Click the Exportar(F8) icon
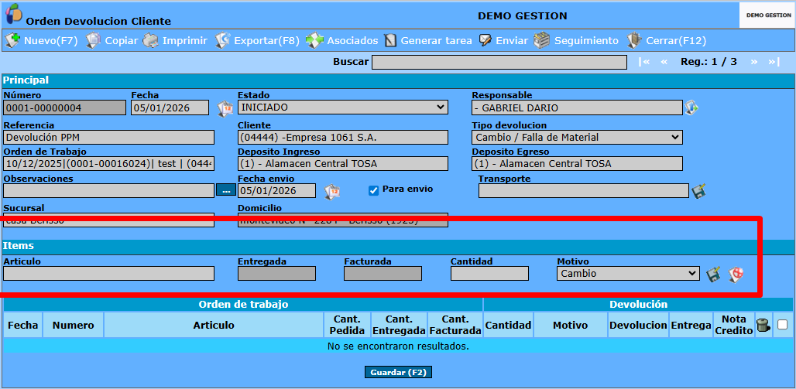The width and height of the screenshot is (796, 389). (x=222, y=40)
